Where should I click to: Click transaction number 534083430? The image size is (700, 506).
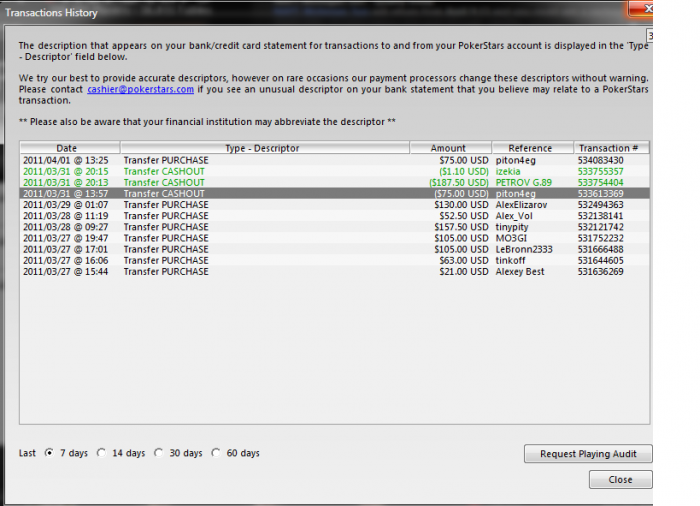[x=600, y=160]
